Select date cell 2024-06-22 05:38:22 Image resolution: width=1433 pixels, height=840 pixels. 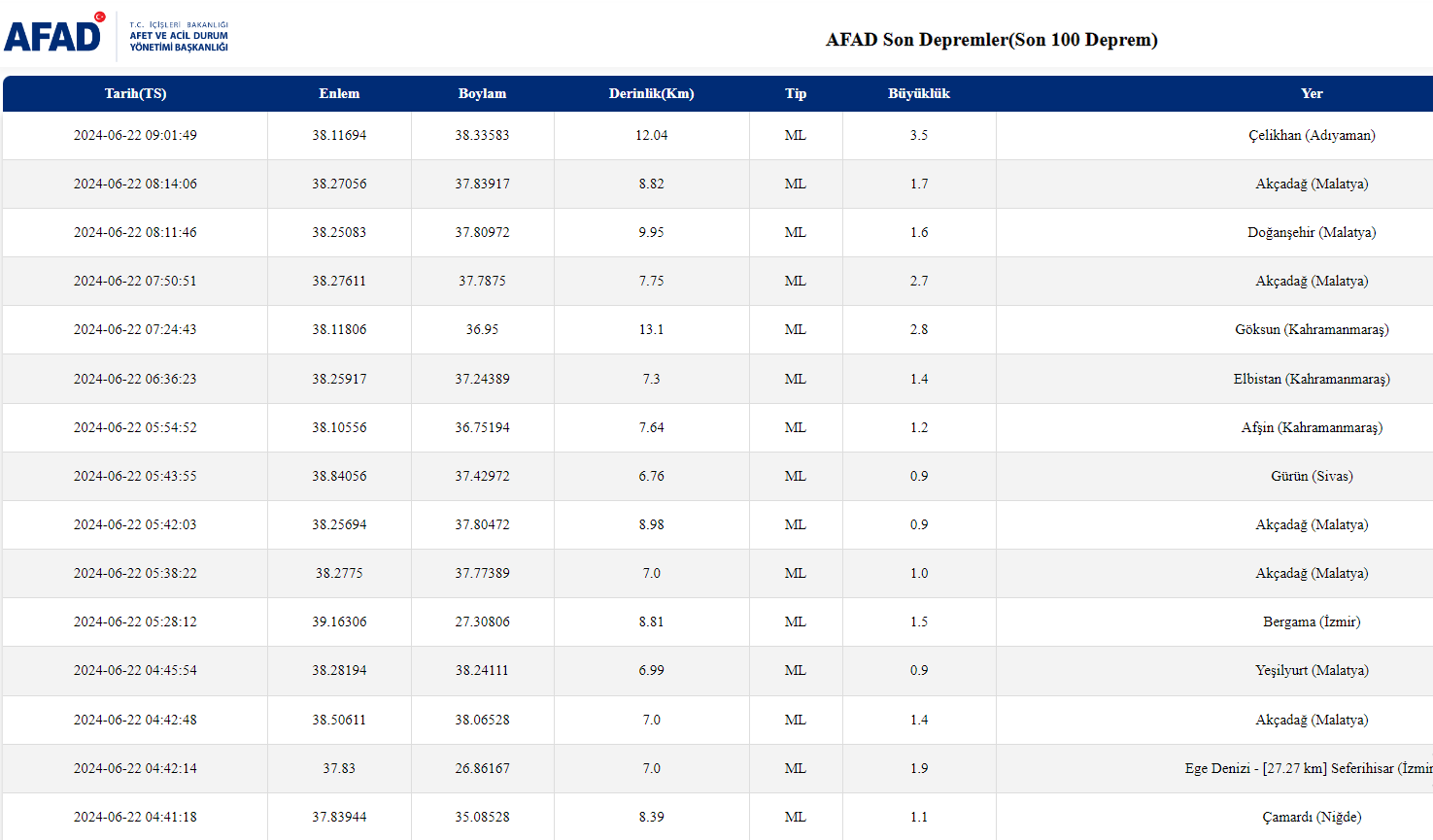point(135,573)
